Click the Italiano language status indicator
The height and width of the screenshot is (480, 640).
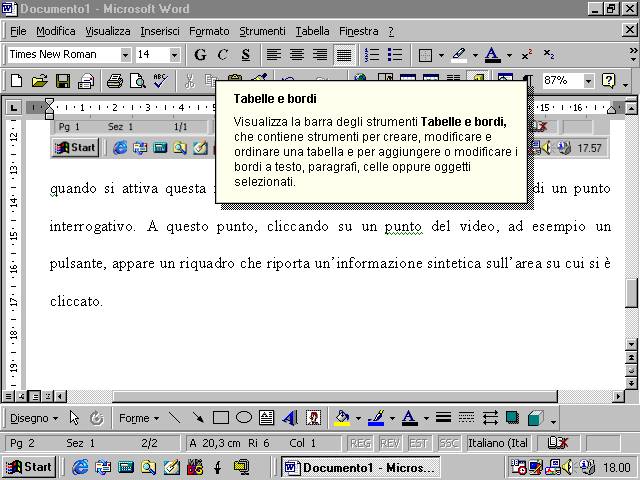498,443
